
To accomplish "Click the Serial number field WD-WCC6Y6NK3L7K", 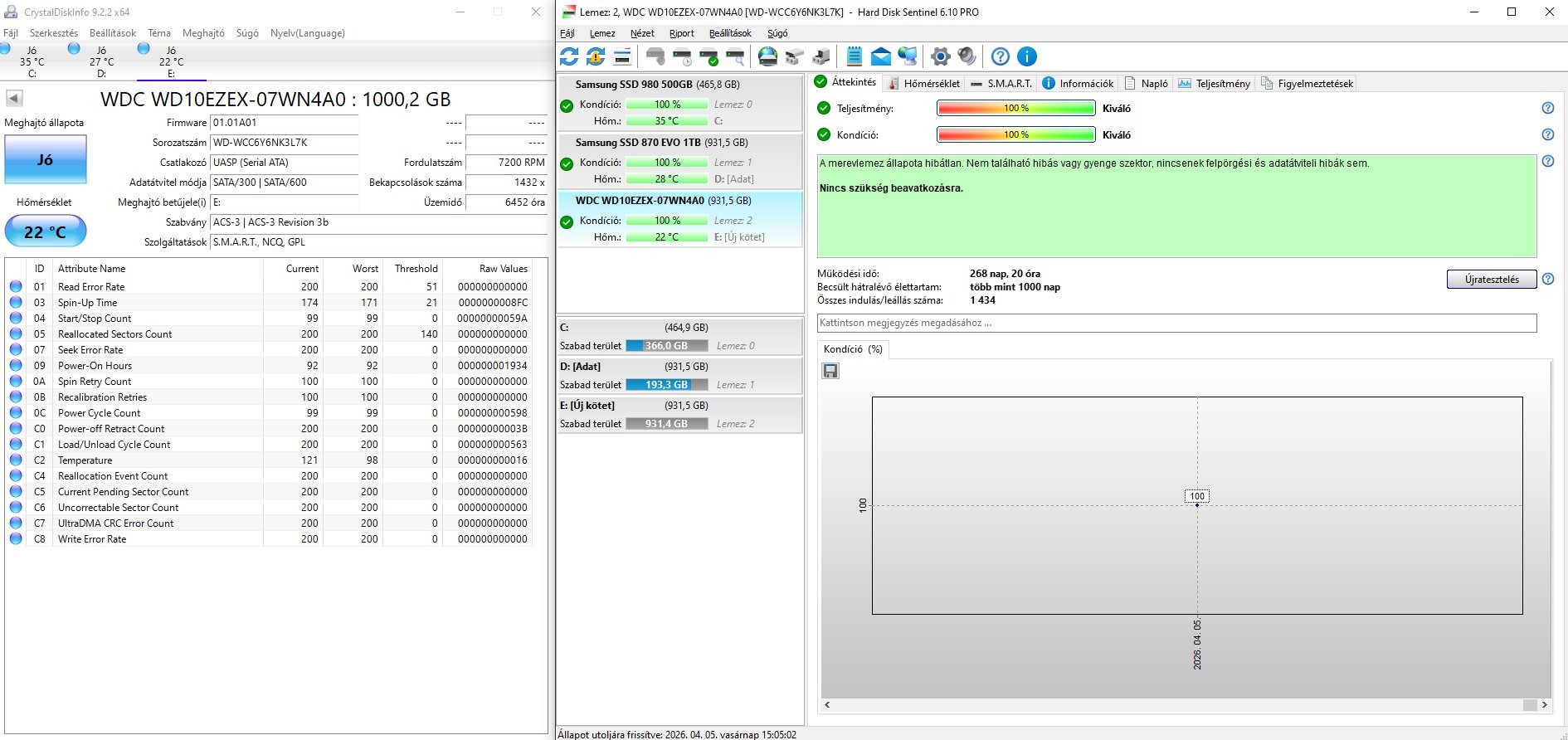I will coord(284,143).
